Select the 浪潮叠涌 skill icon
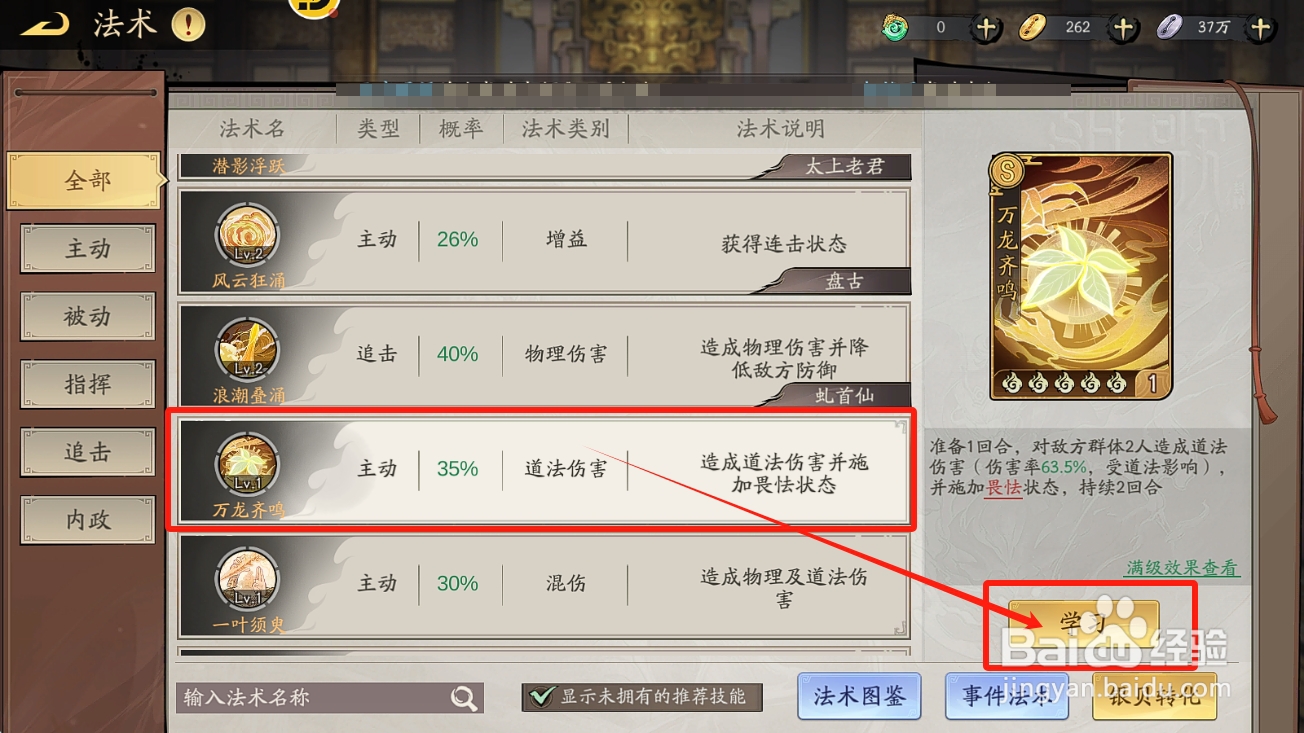 pyautogui.click(x=247, y=351)
